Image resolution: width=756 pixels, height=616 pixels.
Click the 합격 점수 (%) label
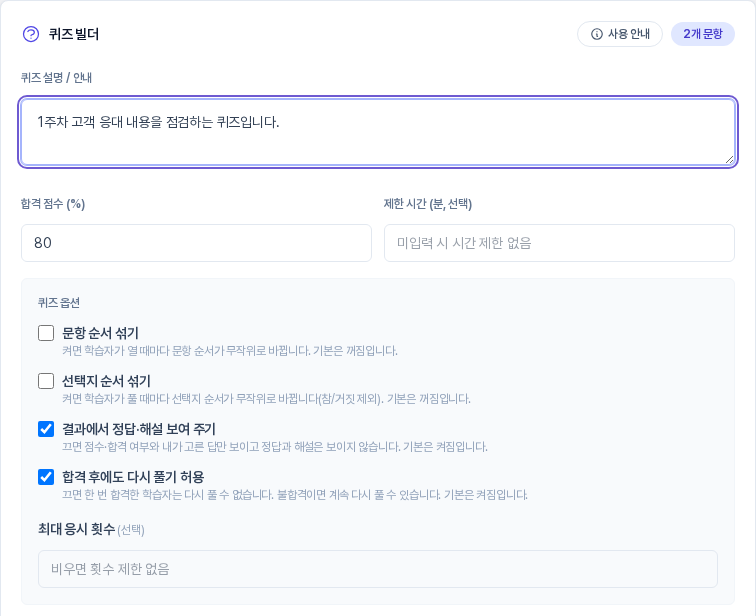pos(53,204)
